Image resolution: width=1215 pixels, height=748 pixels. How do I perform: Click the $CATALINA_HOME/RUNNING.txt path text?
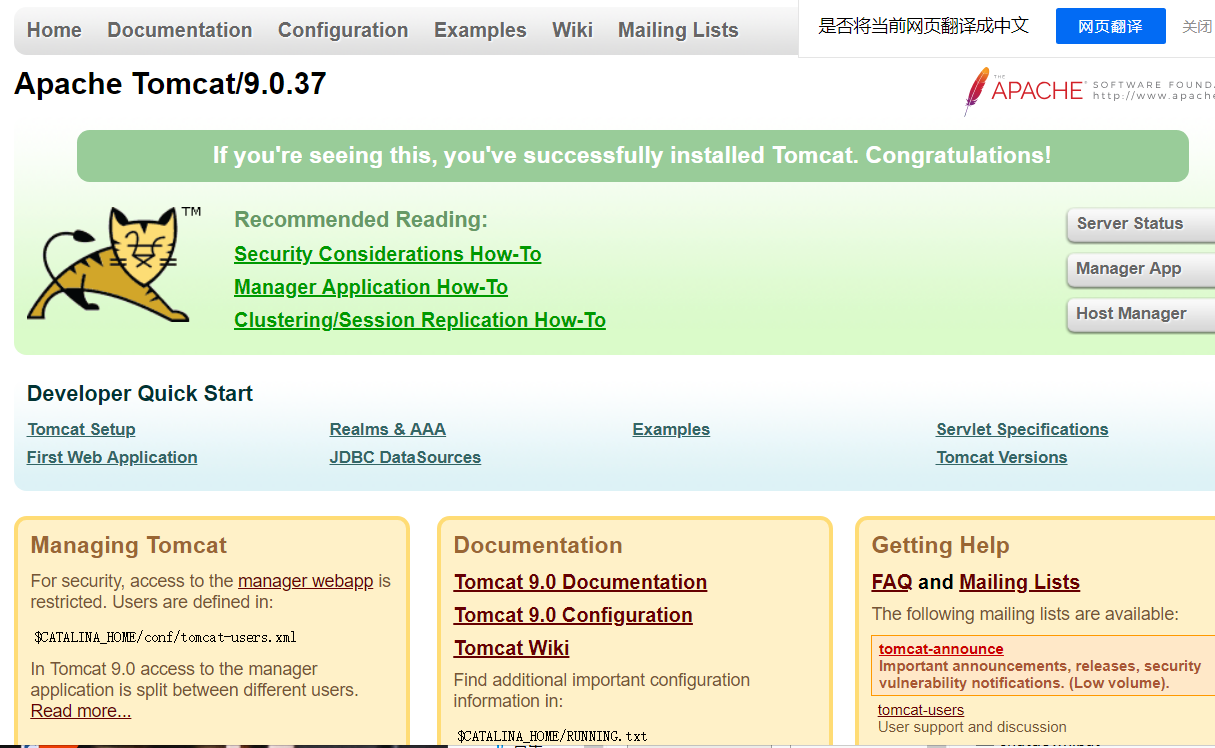coord(552,736)
